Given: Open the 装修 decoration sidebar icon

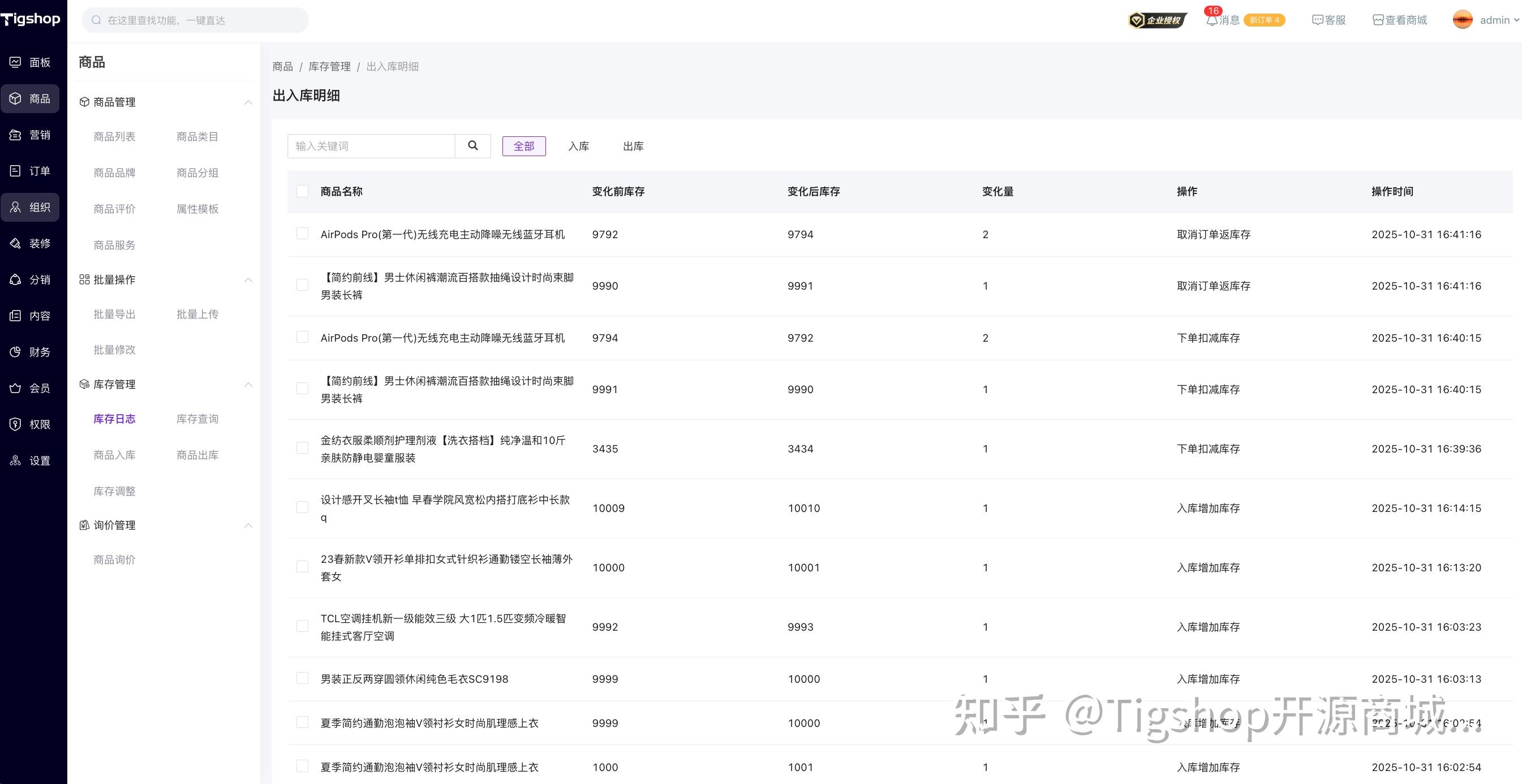Looking at the screenshot, I should point(15,243).
